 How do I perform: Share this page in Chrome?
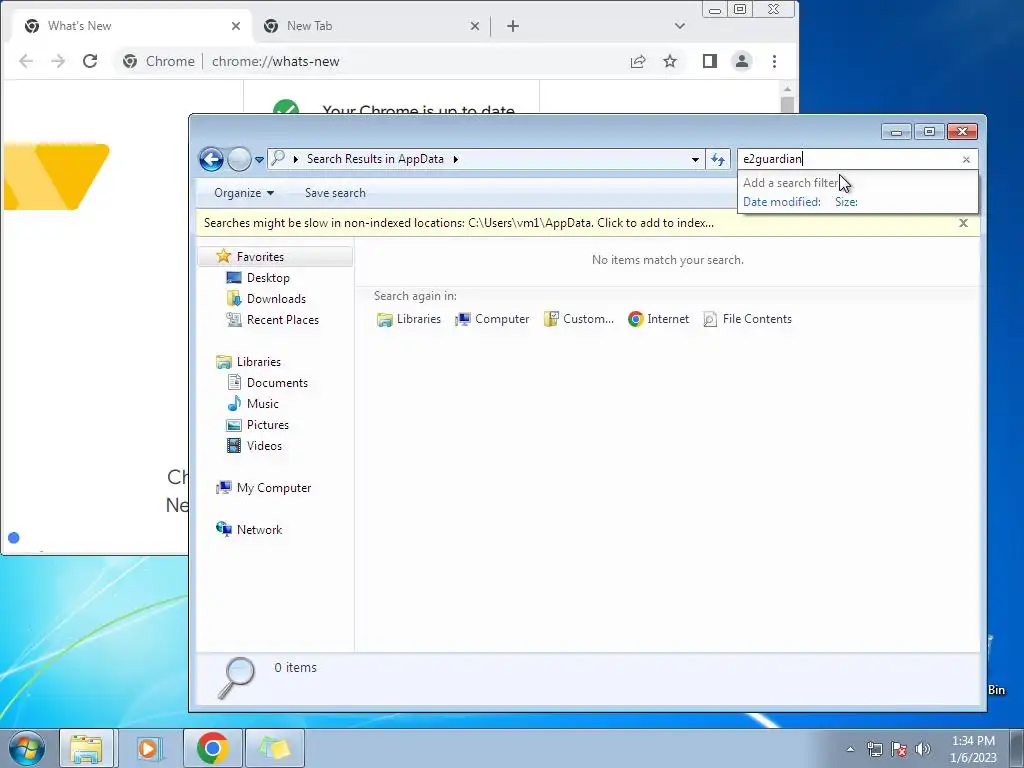pos(638,61)
